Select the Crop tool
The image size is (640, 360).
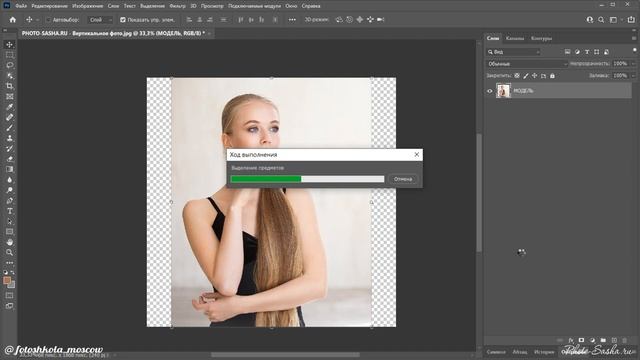tap(9, 86)
